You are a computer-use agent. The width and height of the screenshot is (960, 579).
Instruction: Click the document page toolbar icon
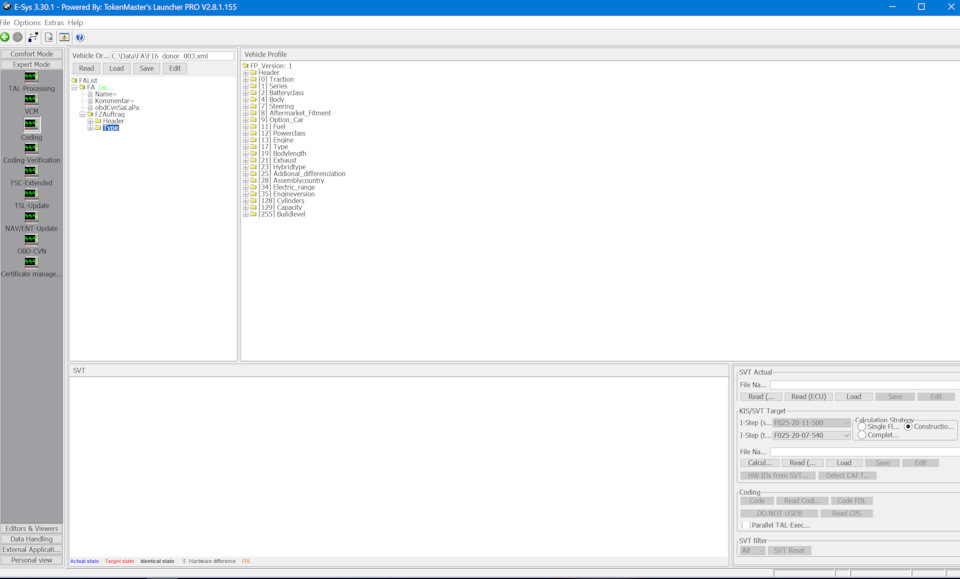[x=49, y=37]
